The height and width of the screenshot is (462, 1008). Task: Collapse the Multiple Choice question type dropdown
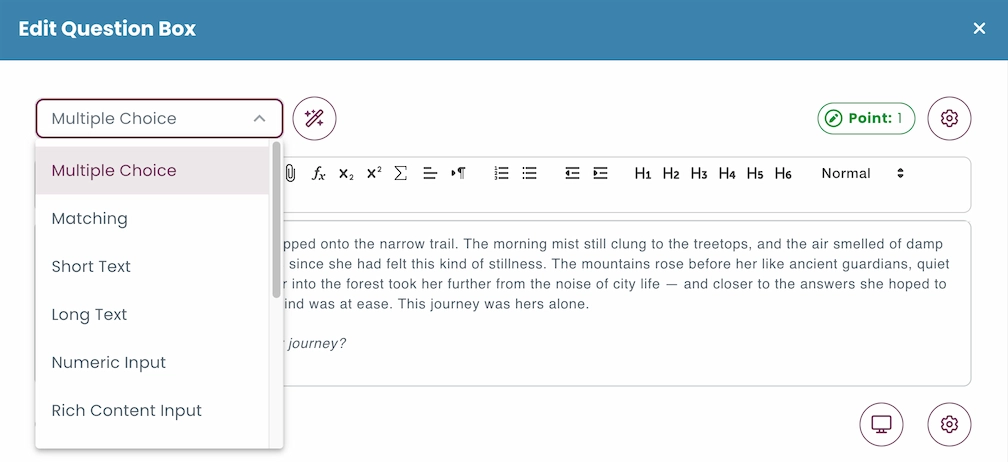pos(159,118)
